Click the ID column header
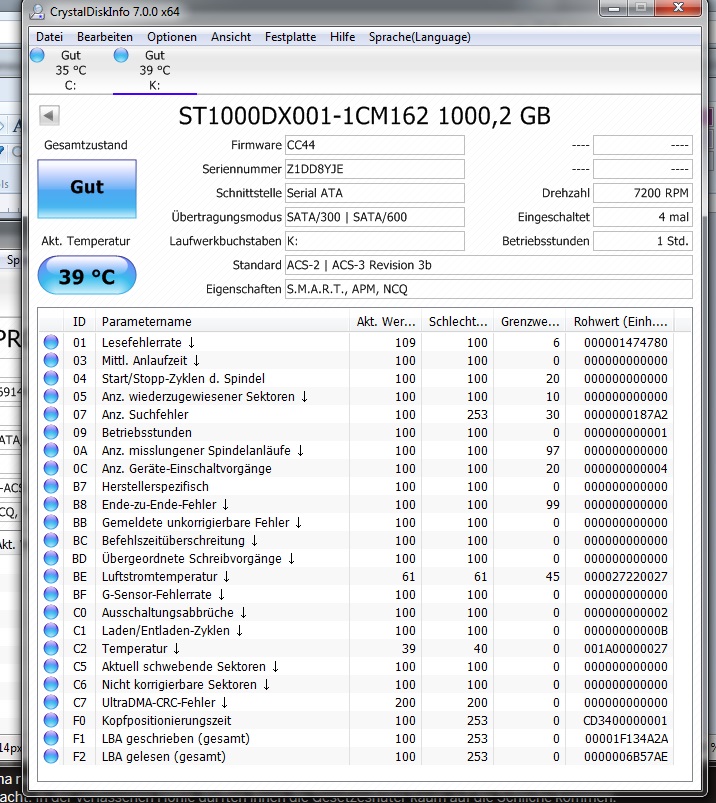The width and height of the screenshot is (716, 803). (x=79, y=322)
